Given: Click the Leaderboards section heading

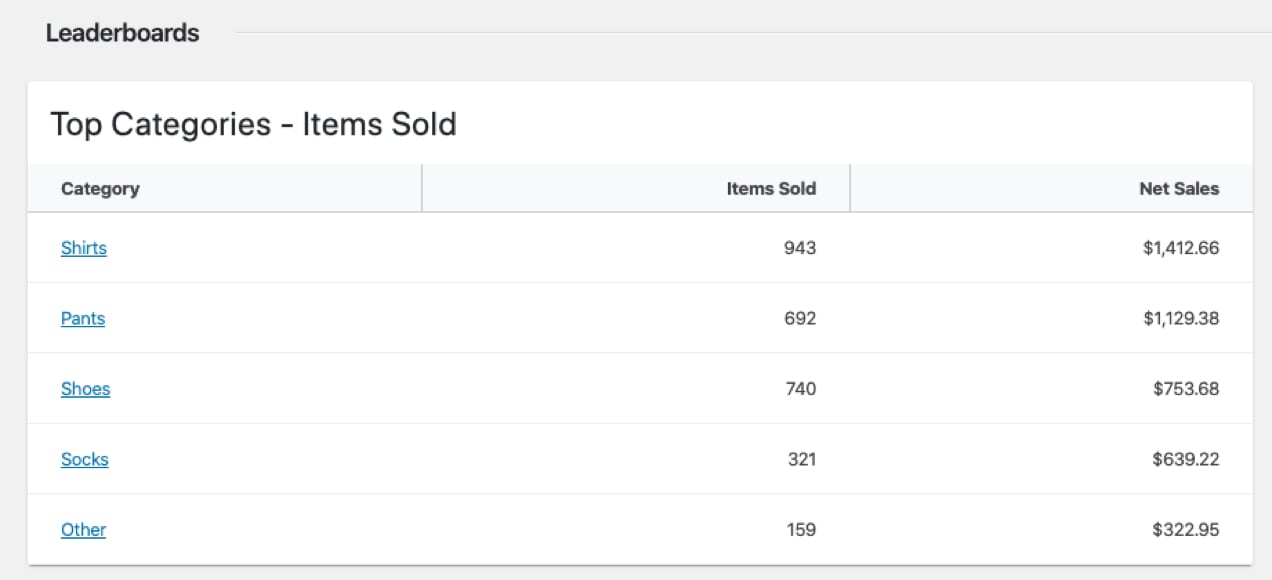Looking at the screenshot, I should [x=123, y=33].
